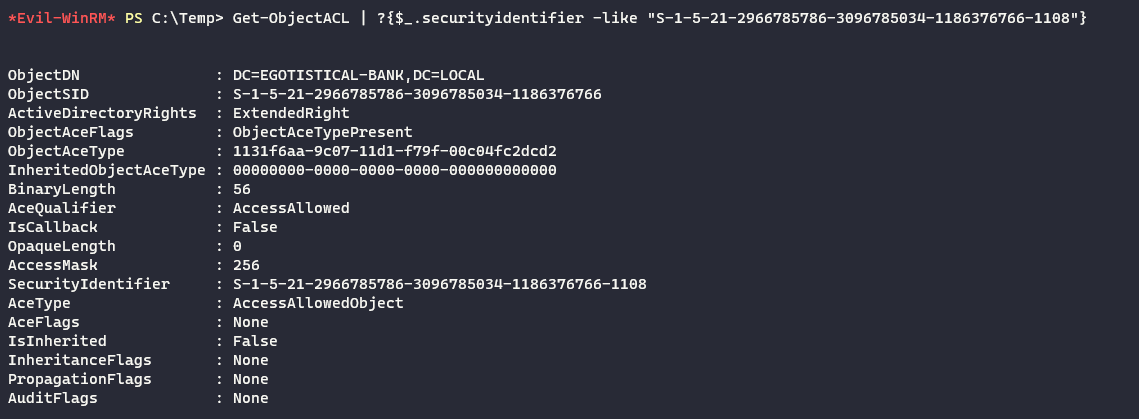1139x419 pixels.
Task: Click the SecurityIdentifier value ending in 1108
Action: (439, 284)
